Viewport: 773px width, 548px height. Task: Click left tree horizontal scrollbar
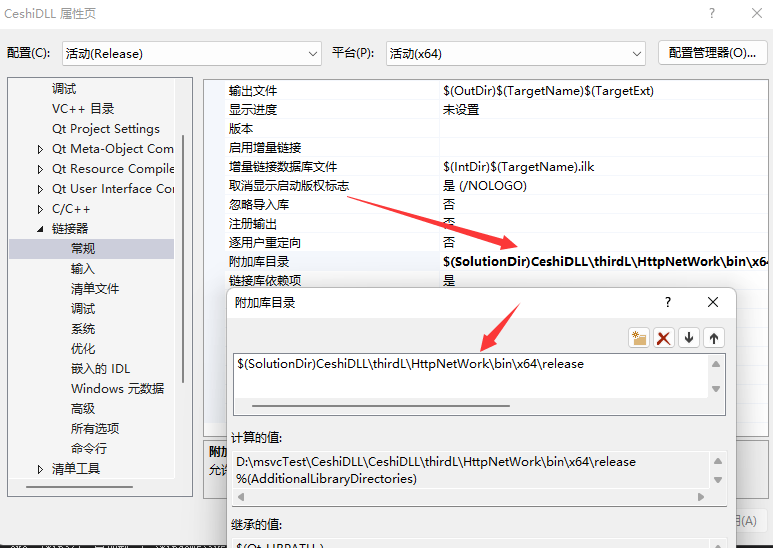click(79, 487)
